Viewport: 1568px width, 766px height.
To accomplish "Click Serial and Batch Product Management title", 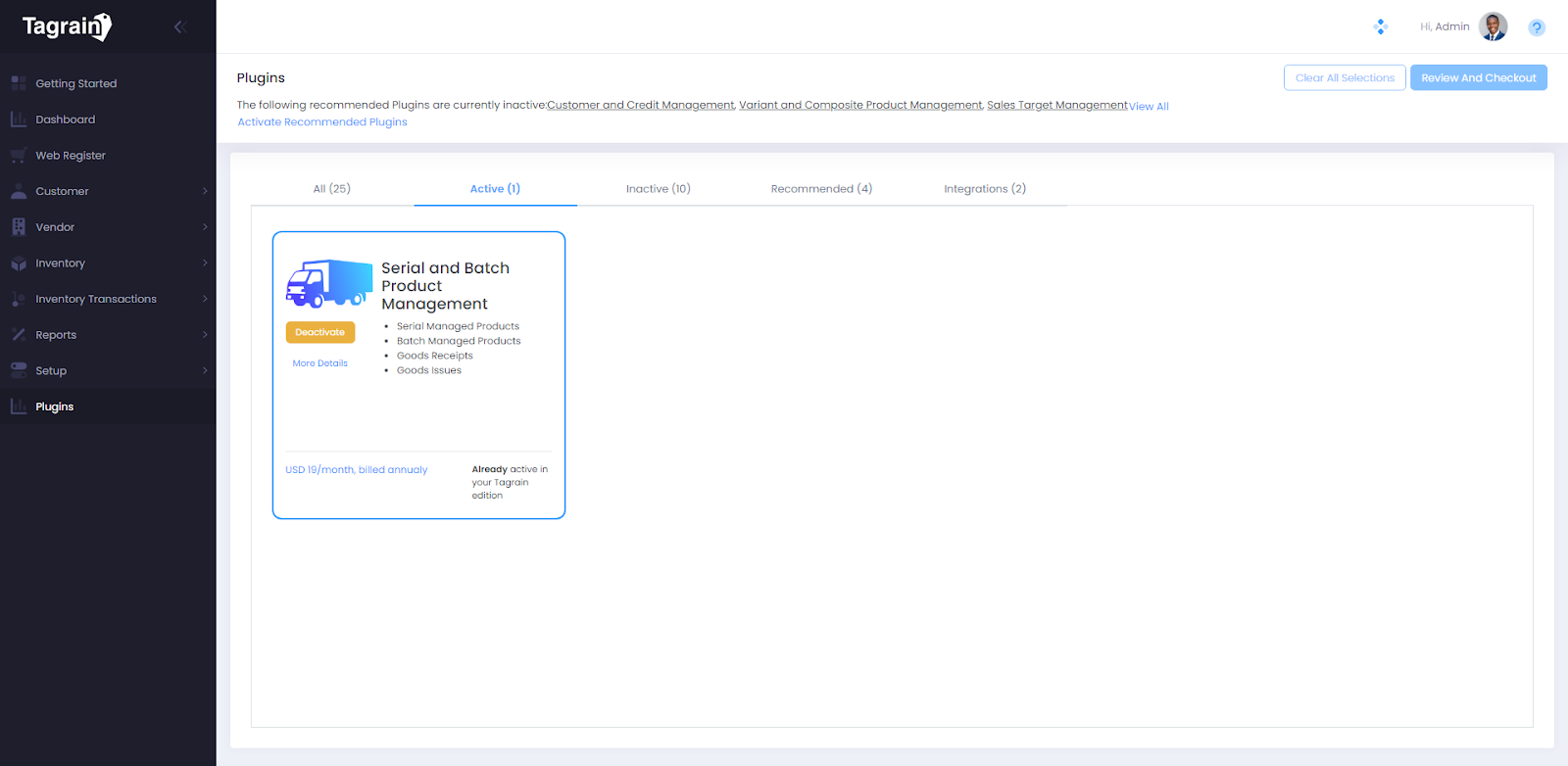I will tap(446, 286).
